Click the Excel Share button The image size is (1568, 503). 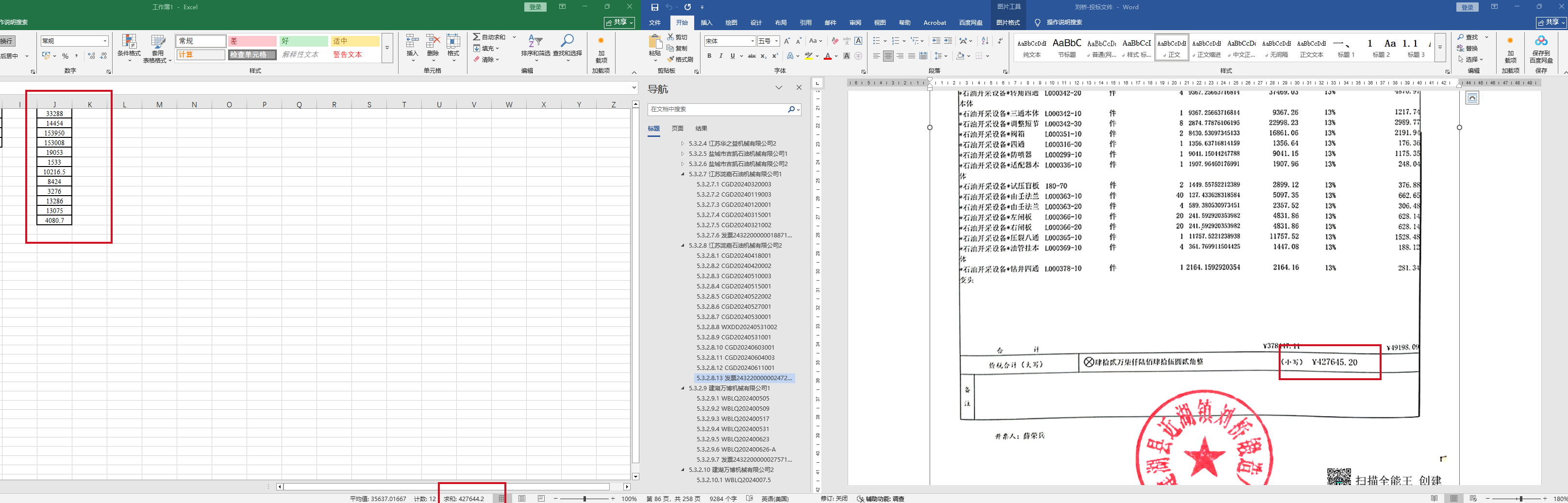coord(619,22)
